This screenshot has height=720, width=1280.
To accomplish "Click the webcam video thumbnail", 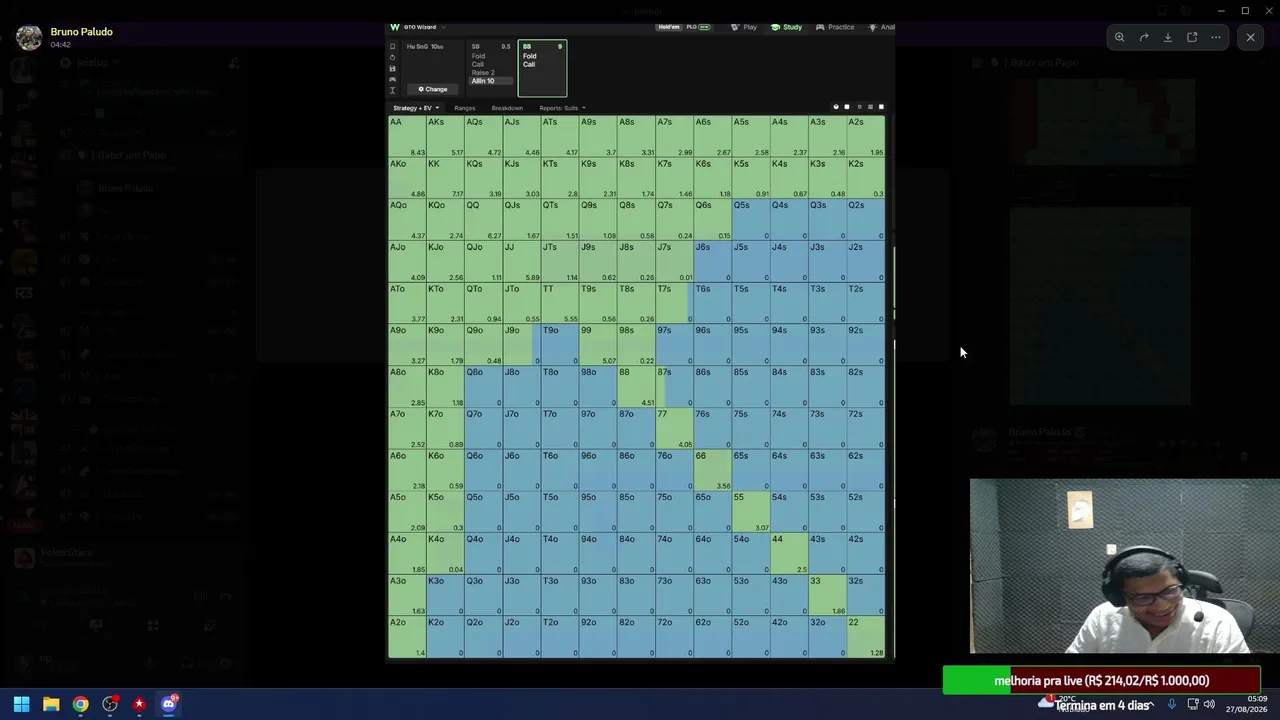I will click(x=1125, y=566).
